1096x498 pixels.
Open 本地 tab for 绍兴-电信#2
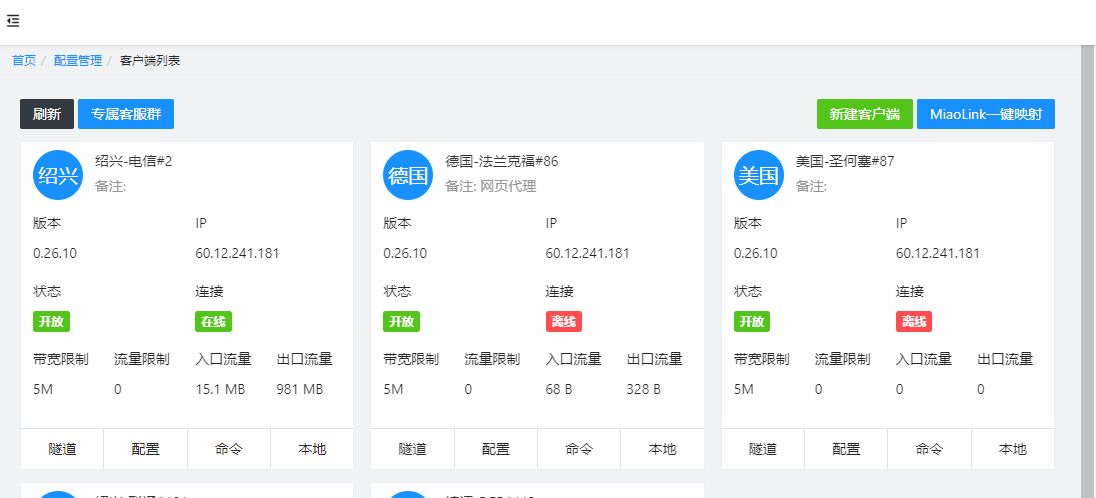click(312, 449)
